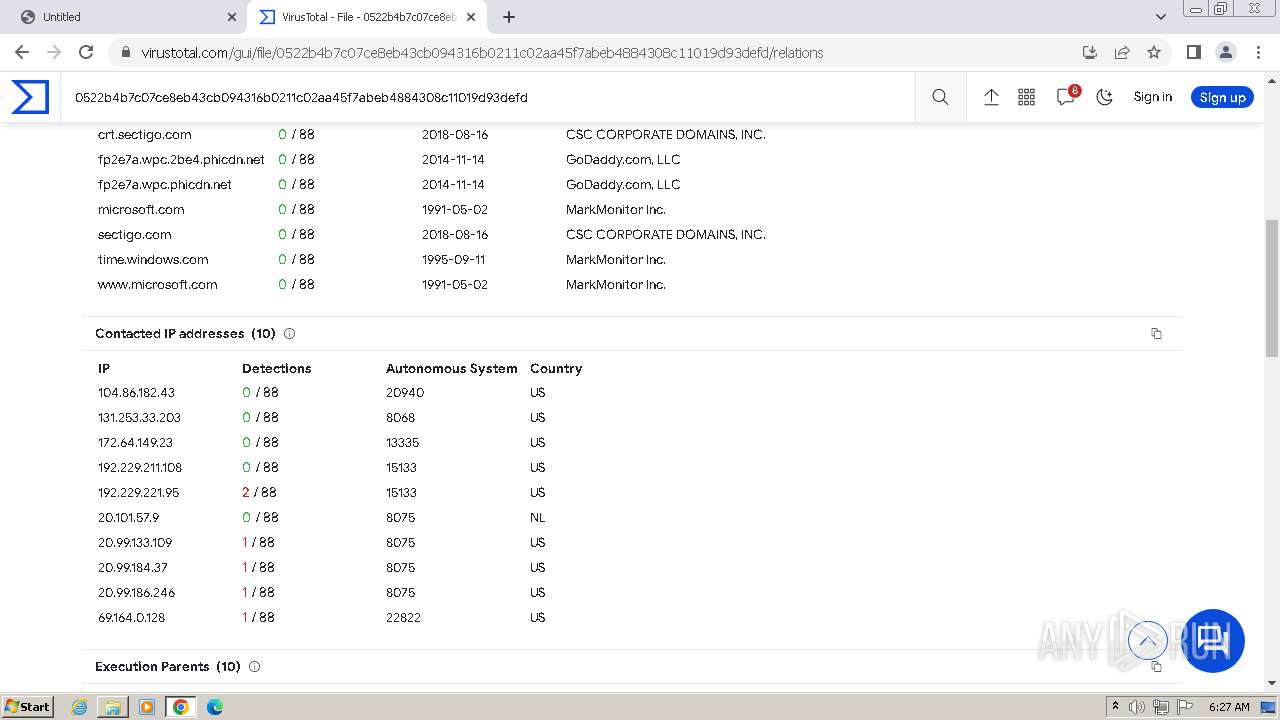Click the Sign up button
The width and height of the screenshot is (1280, 720).
[x=1222, y=97]
